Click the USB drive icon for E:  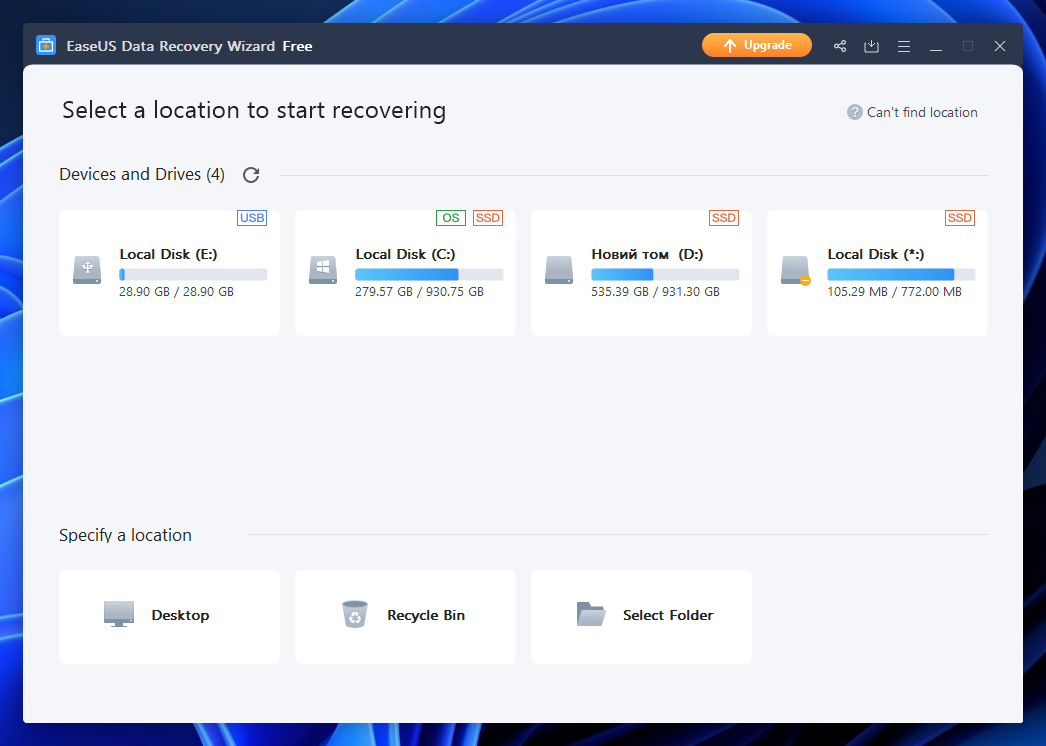[x=87, y=270]
